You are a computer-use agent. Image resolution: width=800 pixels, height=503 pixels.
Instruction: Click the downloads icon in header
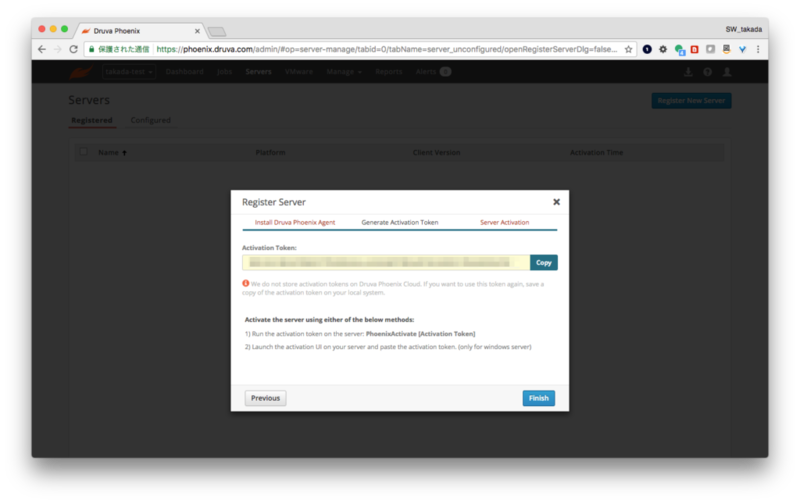[x=688, y=72]
